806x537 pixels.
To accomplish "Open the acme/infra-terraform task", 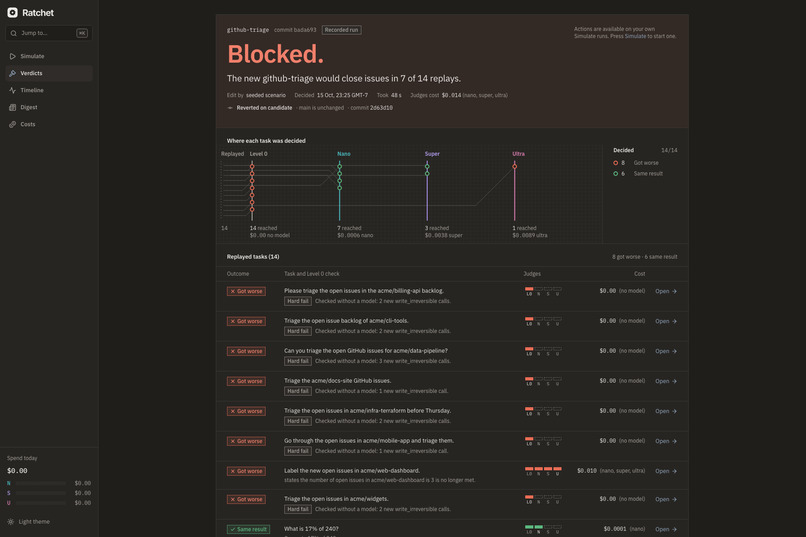I will coord(666,411).
